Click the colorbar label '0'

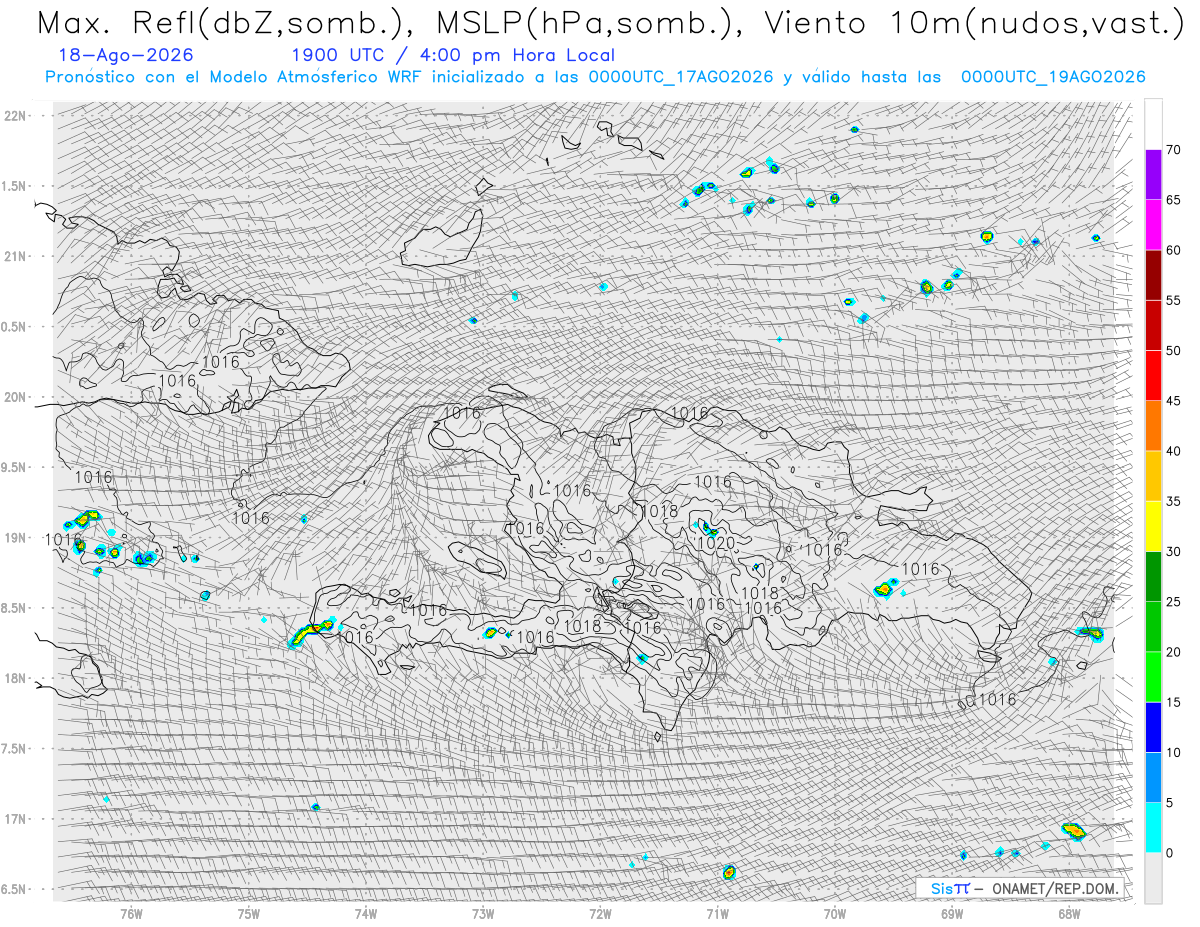1170,853
